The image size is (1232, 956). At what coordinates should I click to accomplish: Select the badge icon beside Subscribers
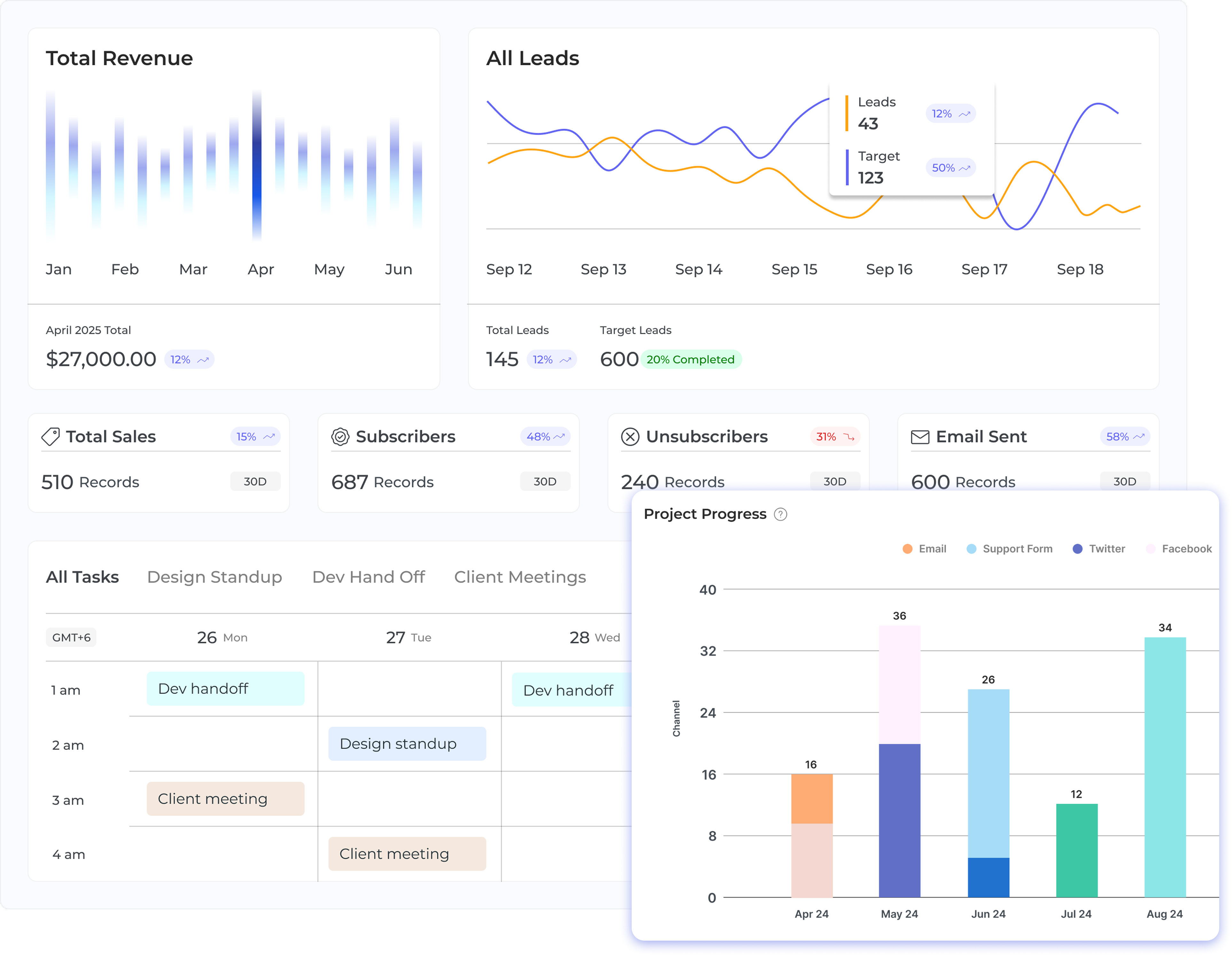click(341, 436)
